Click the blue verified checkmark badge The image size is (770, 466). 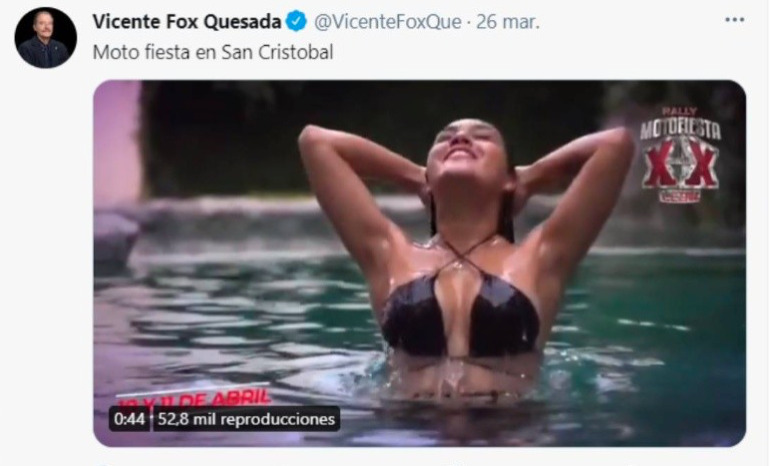296,22
